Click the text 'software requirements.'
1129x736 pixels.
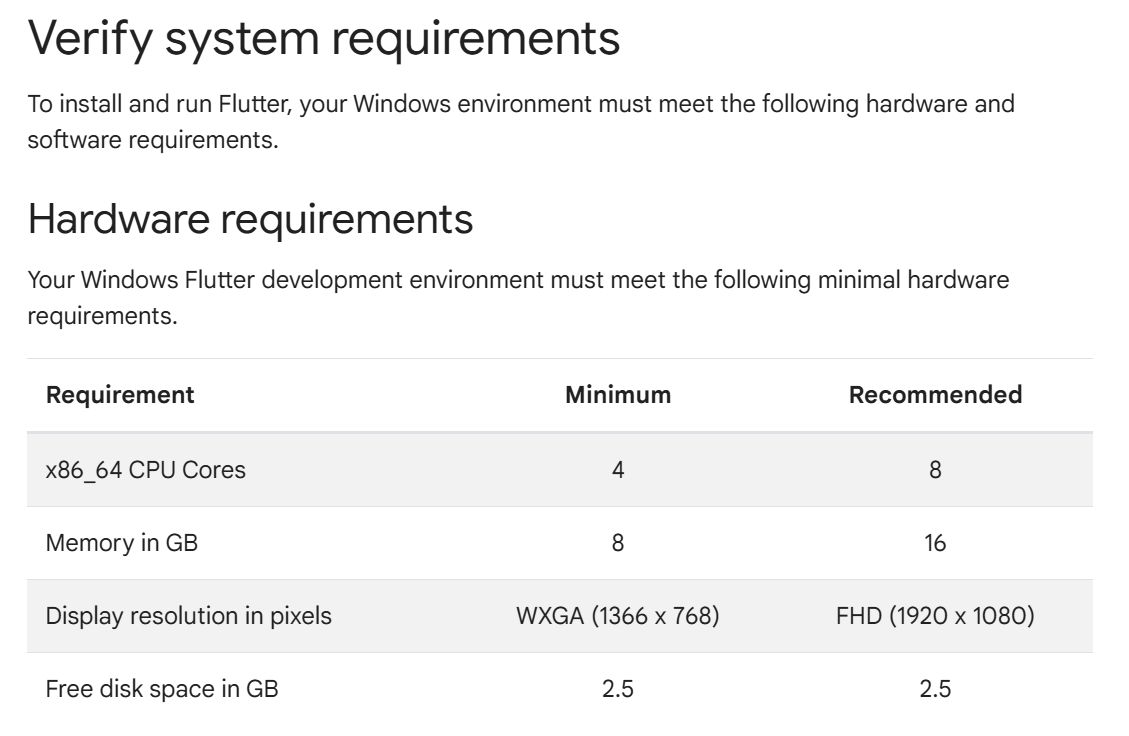click(153, 140)
